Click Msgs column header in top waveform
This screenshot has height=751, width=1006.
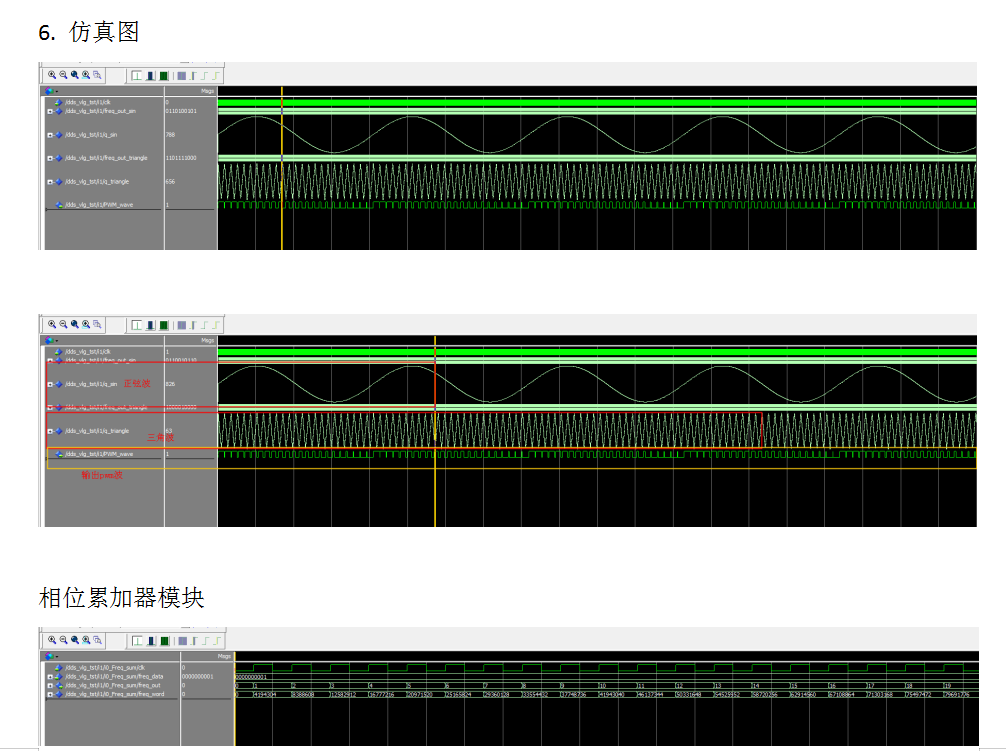click(x=207, y=90)
